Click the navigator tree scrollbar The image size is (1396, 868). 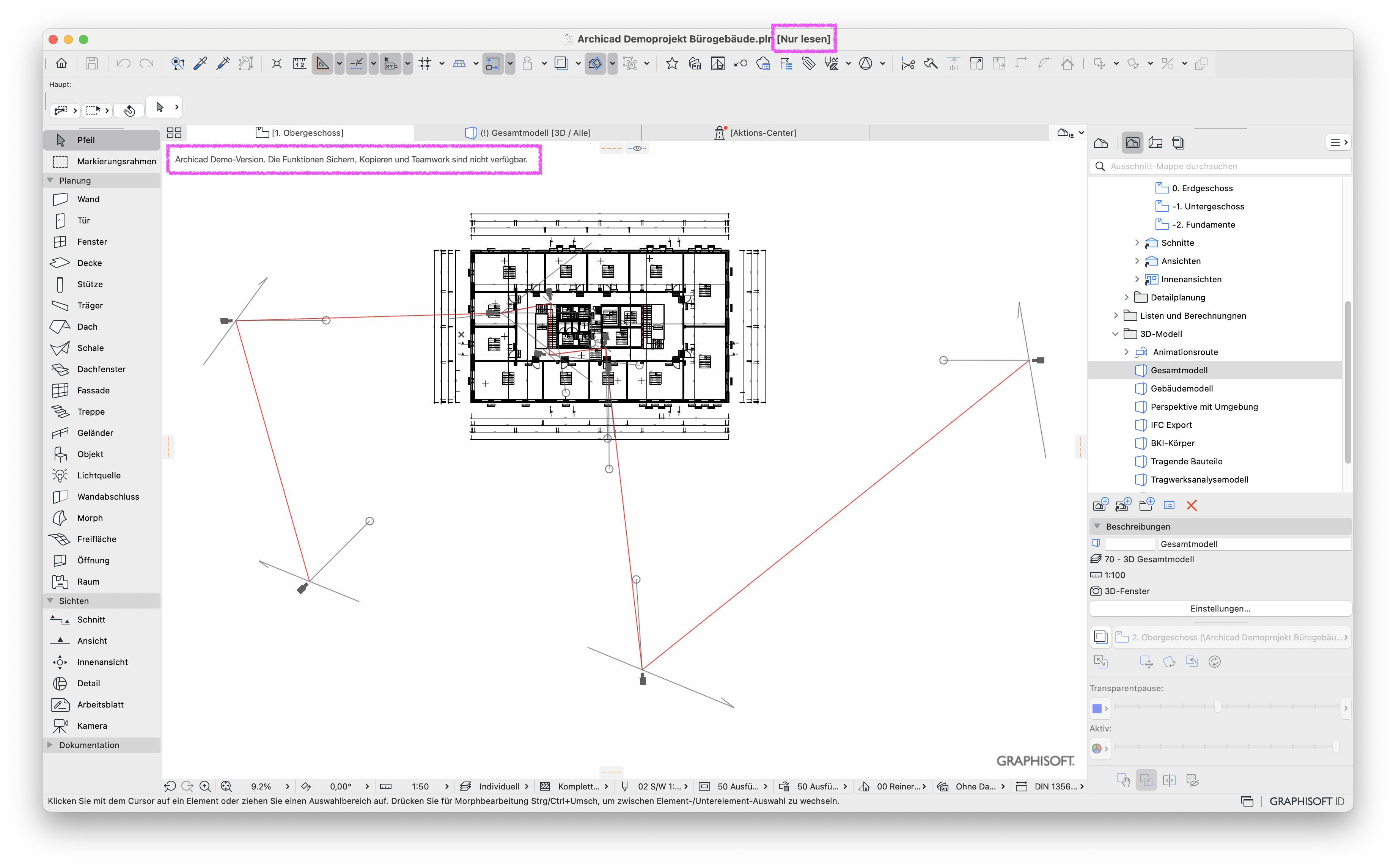click(1348, 382)
